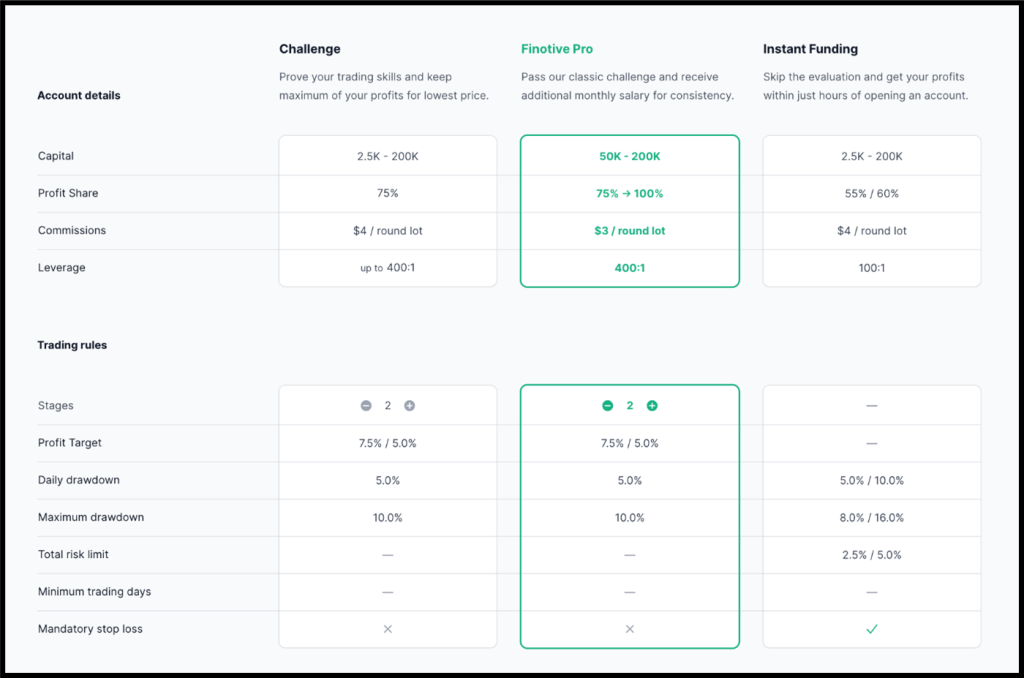Click the 2.5% / 5.0% total risk limit
This screenshot has width=1024, height=678.
[x=872, y=555]
